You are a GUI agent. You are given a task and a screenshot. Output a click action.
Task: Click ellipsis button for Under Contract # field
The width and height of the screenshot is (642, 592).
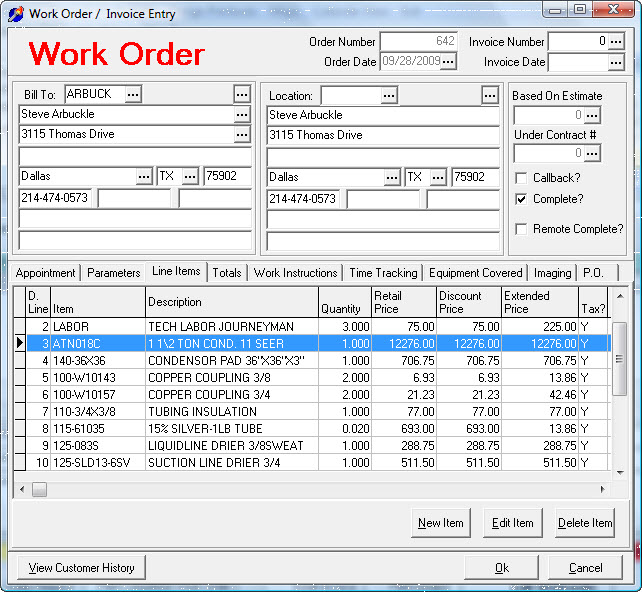coord(592,154)
